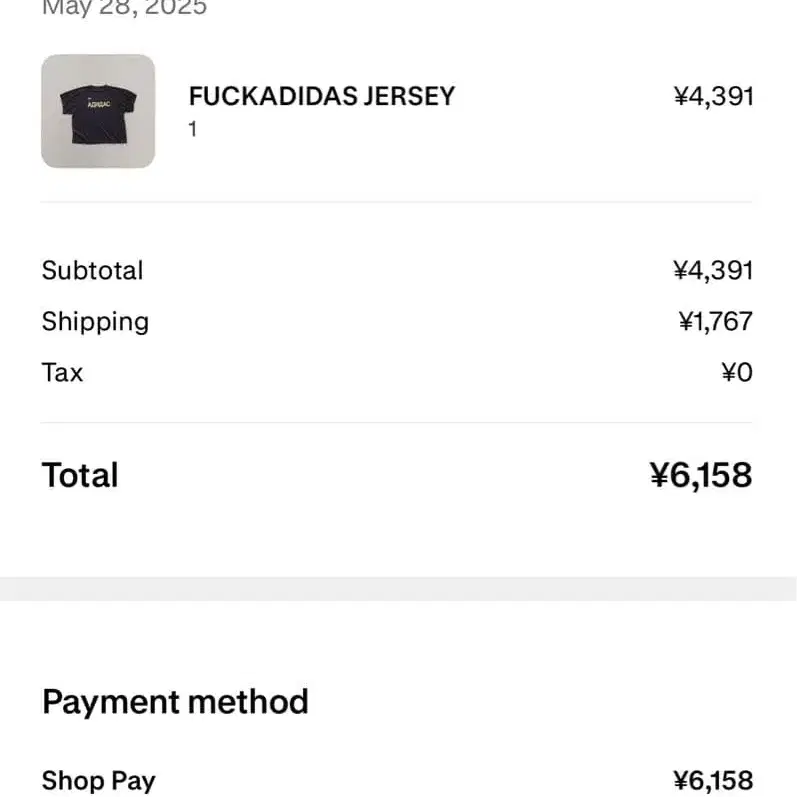
Task: Click the Subtotal label
Action: coord(92,270)
